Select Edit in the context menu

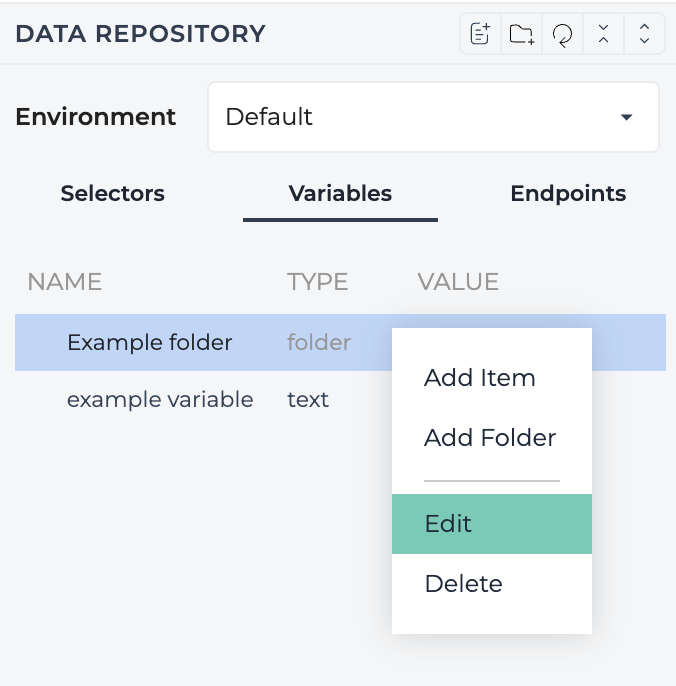492,524
